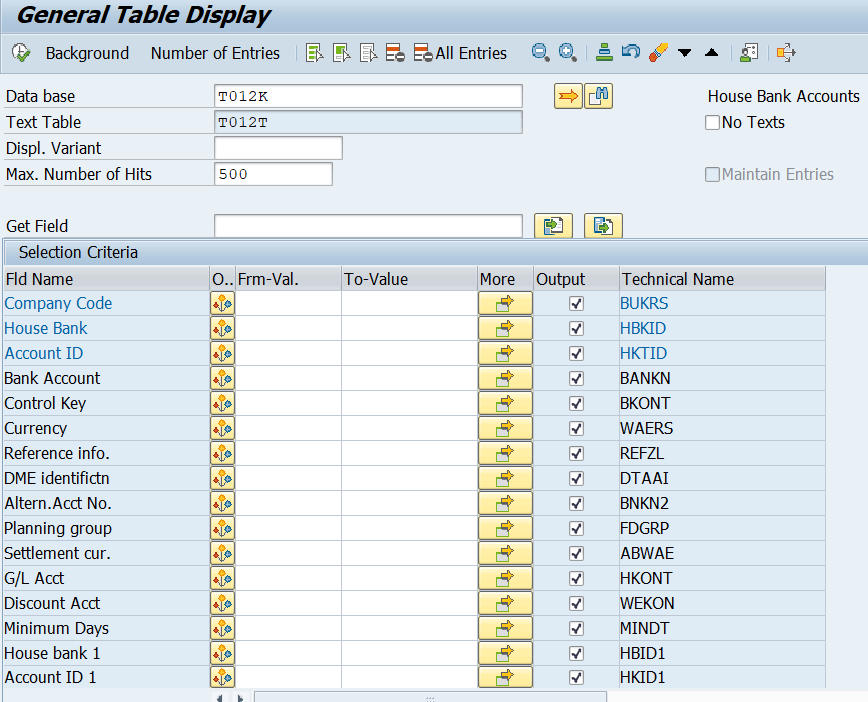Click Technical Name column header
Screen dimensions: 868x702
pyautogui.click(x=722, y=279)
